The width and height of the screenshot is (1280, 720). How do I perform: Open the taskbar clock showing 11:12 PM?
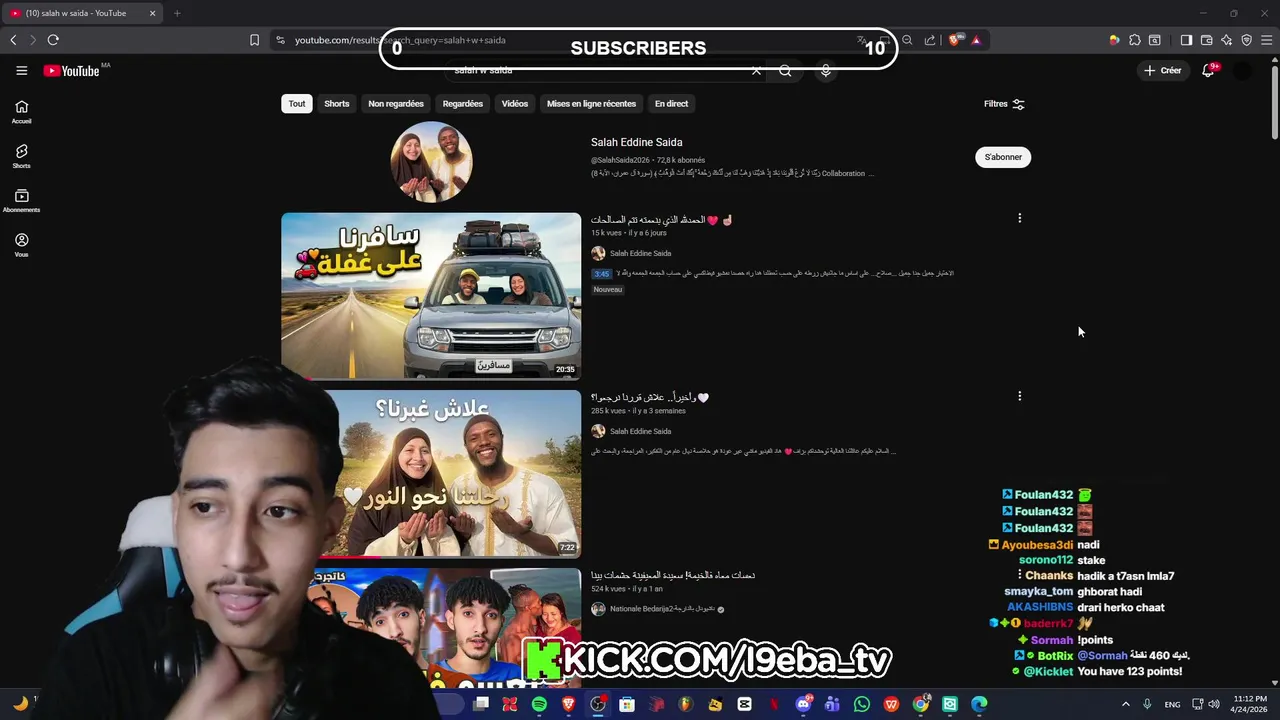pos(1250,704)
